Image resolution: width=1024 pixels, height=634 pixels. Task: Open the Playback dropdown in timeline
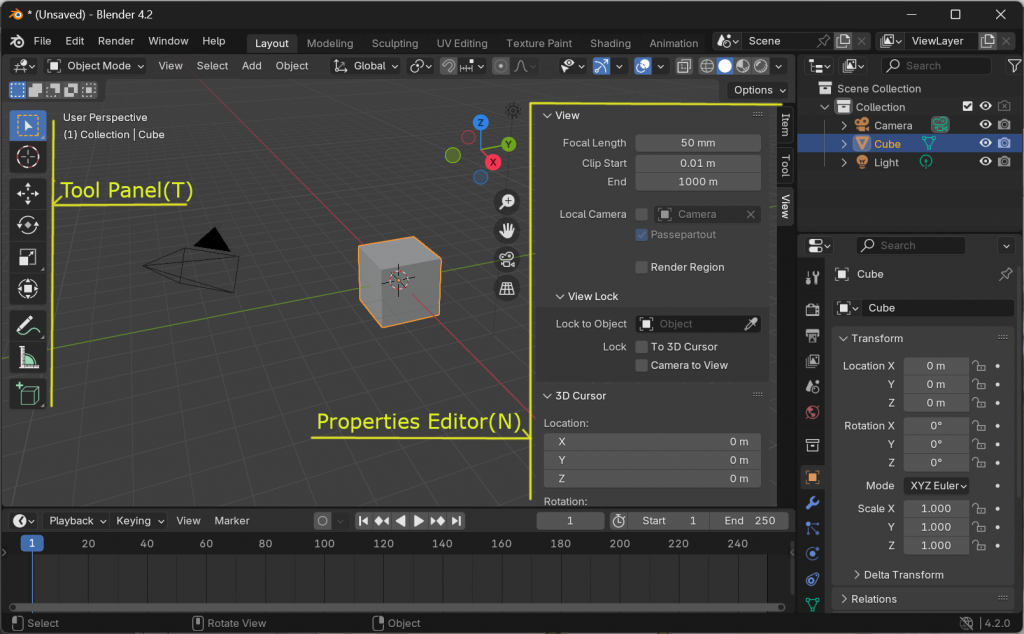(76, 521)
